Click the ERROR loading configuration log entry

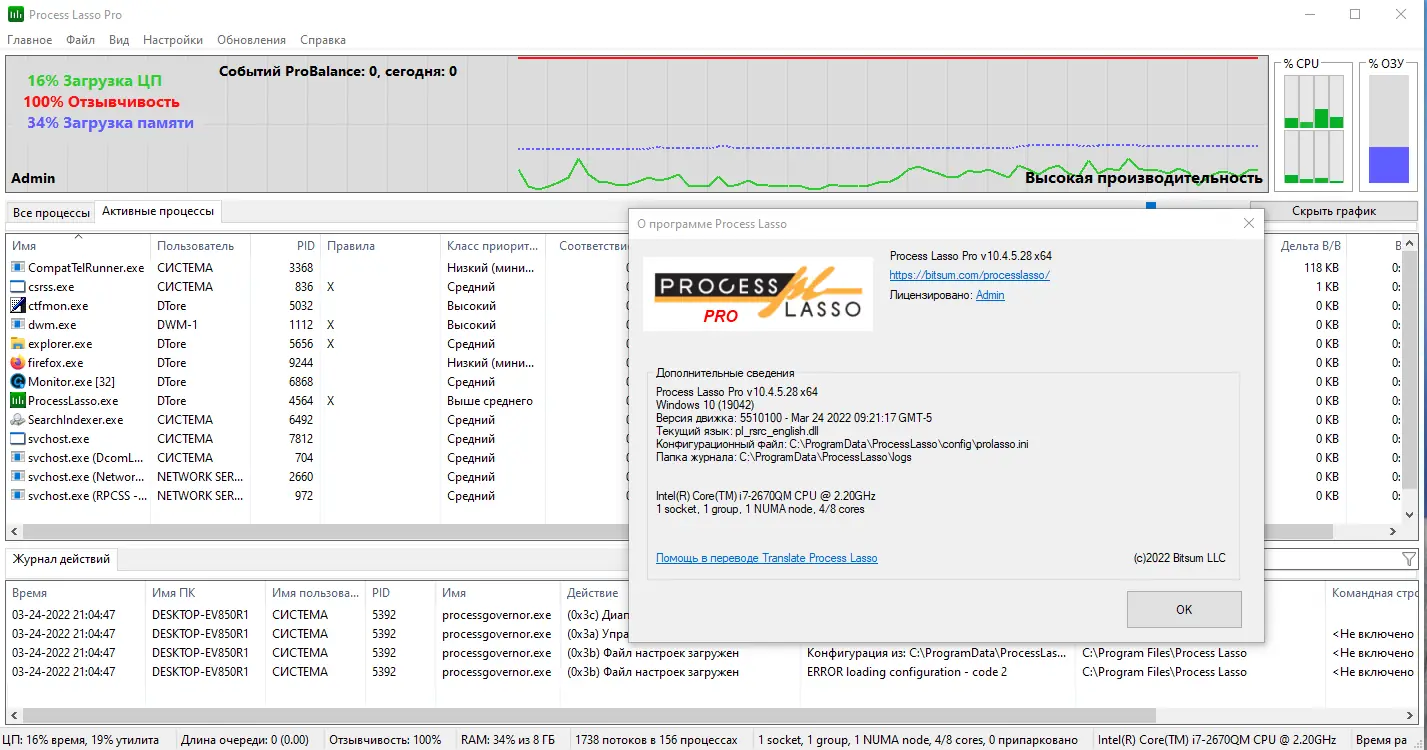(907, 672)
